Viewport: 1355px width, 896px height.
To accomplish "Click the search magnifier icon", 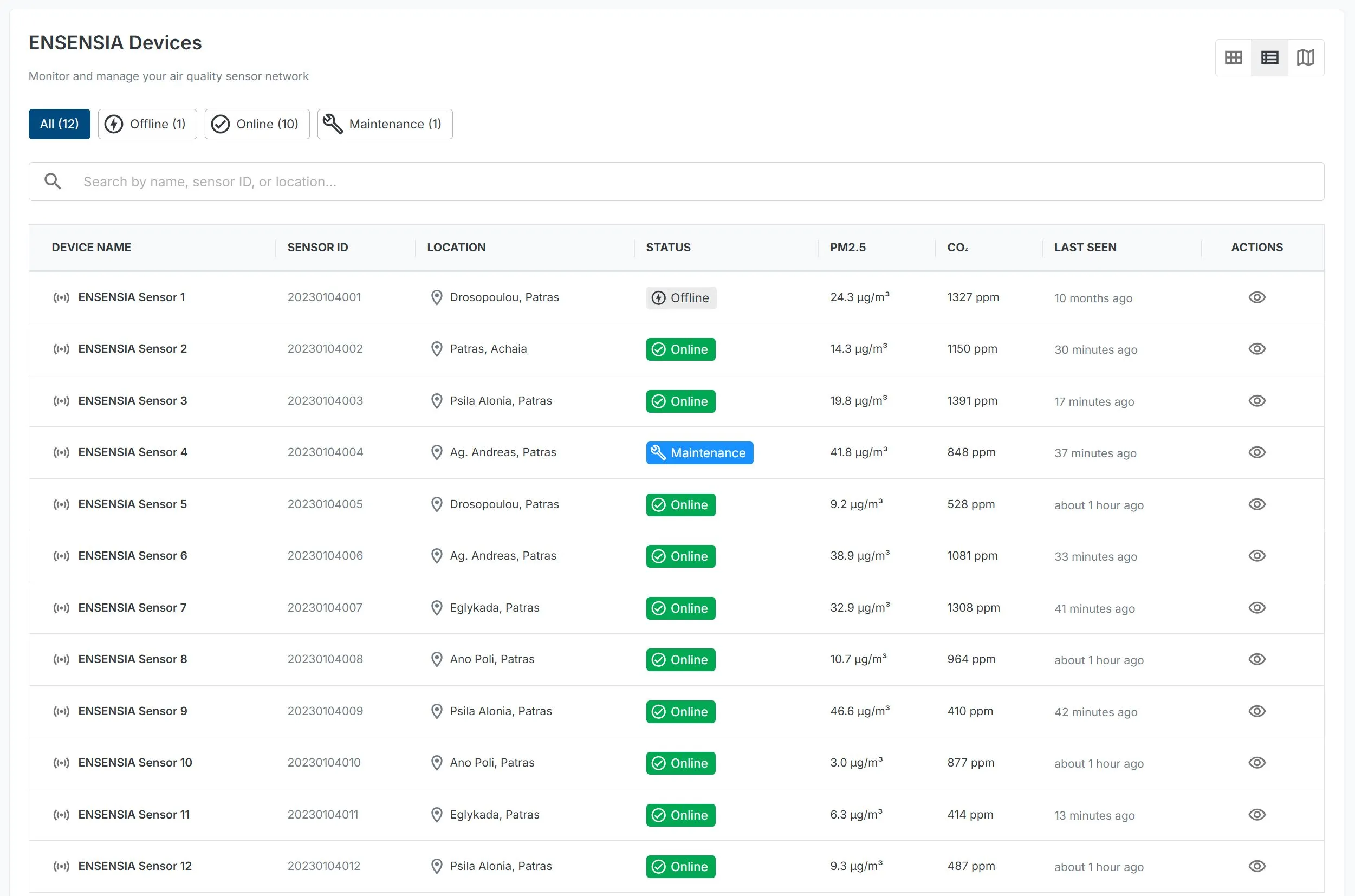I will coord(53,181).
